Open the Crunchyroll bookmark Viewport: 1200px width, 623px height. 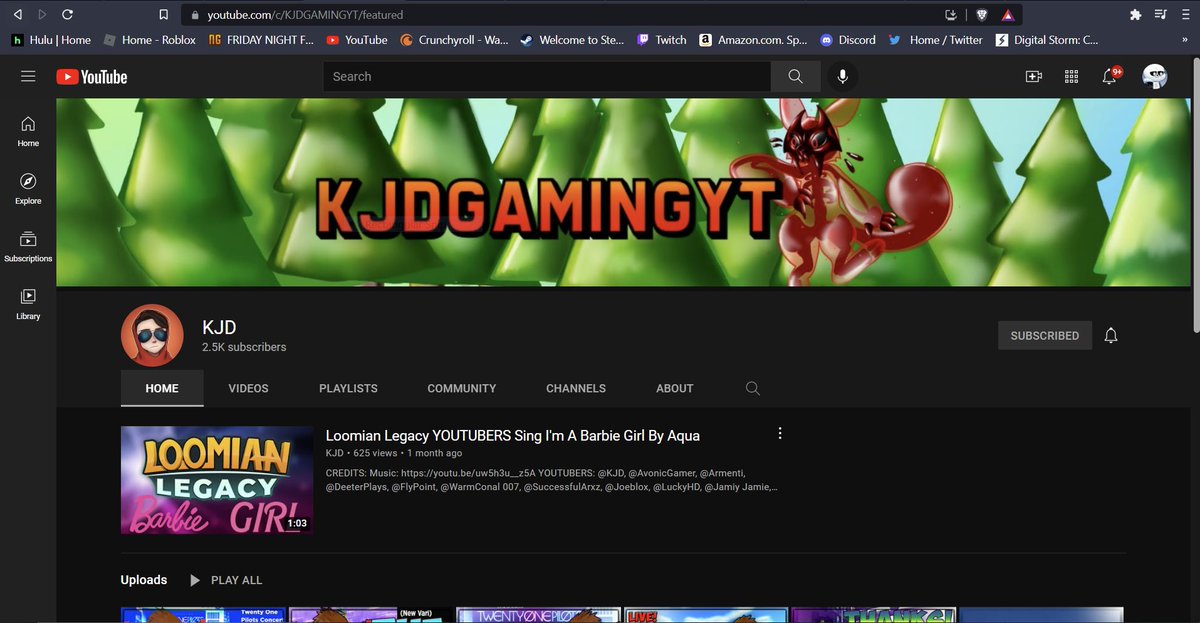click(x=454, y=40)
